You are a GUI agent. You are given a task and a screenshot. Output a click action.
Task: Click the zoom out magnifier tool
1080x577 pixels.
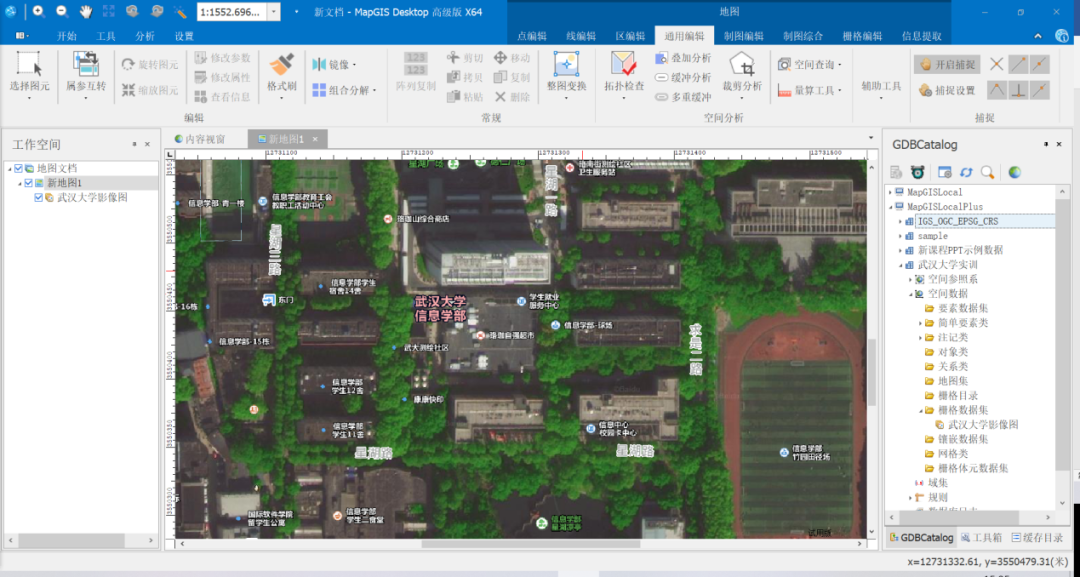pyautogui.click(x=62, y=12)
